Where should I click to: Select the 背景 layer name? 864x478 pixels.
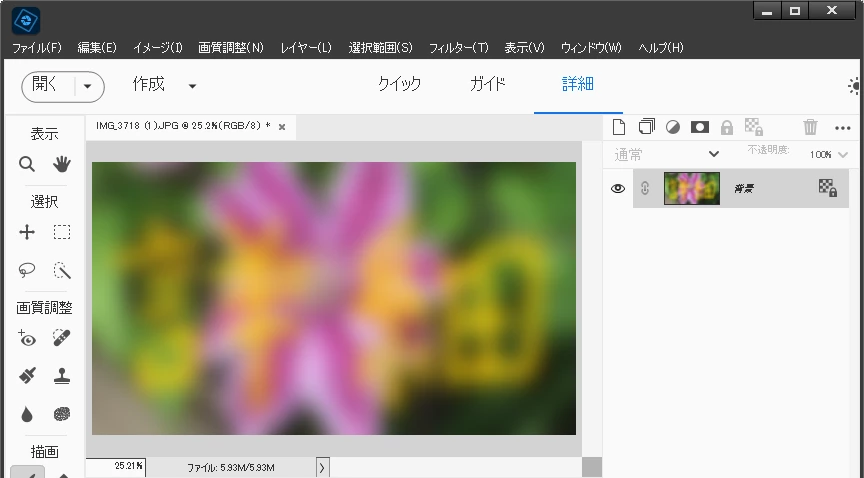click(743, 189)
